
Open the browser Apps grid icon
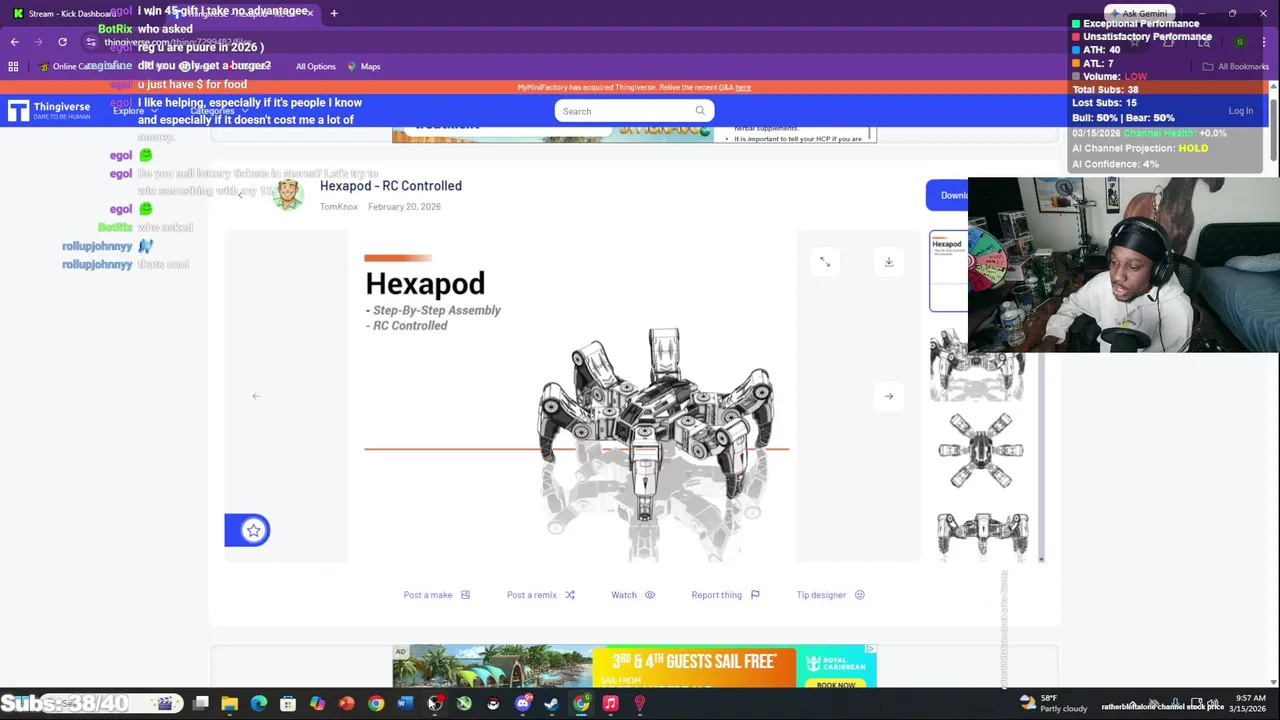(13, 66)
